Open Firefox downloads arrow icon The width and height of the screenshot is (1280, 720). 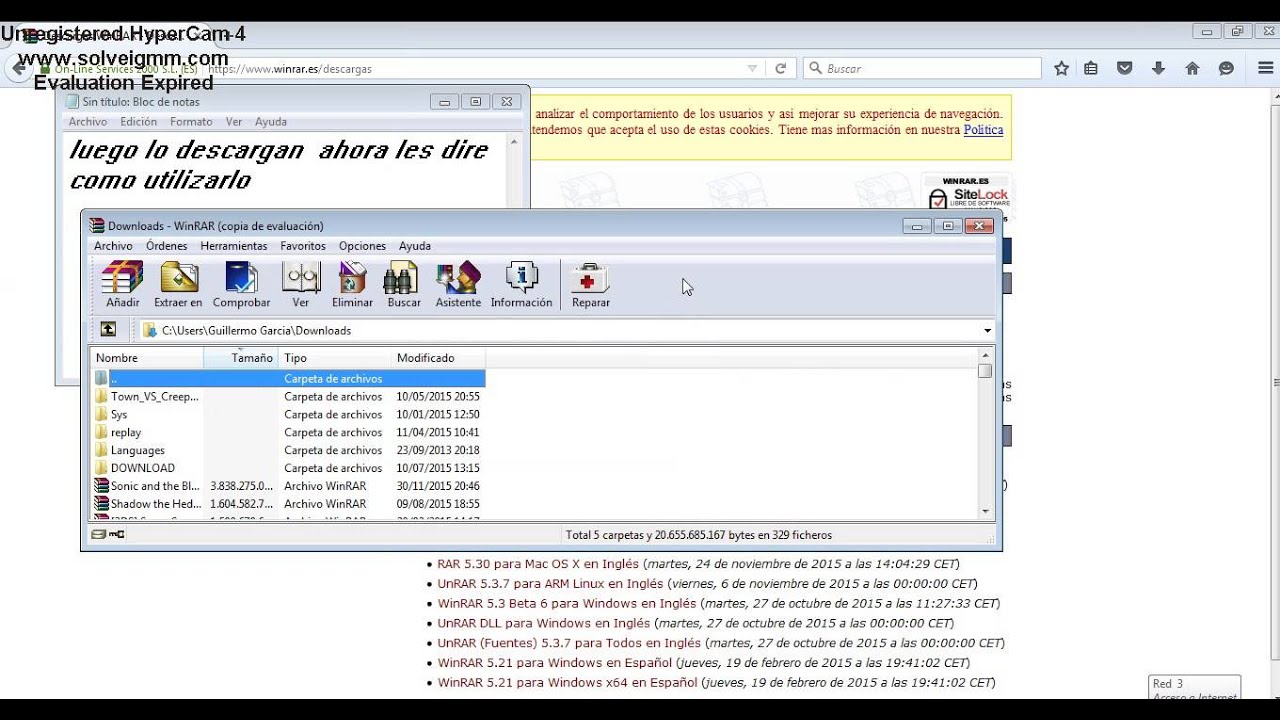tap(1158, 69)
